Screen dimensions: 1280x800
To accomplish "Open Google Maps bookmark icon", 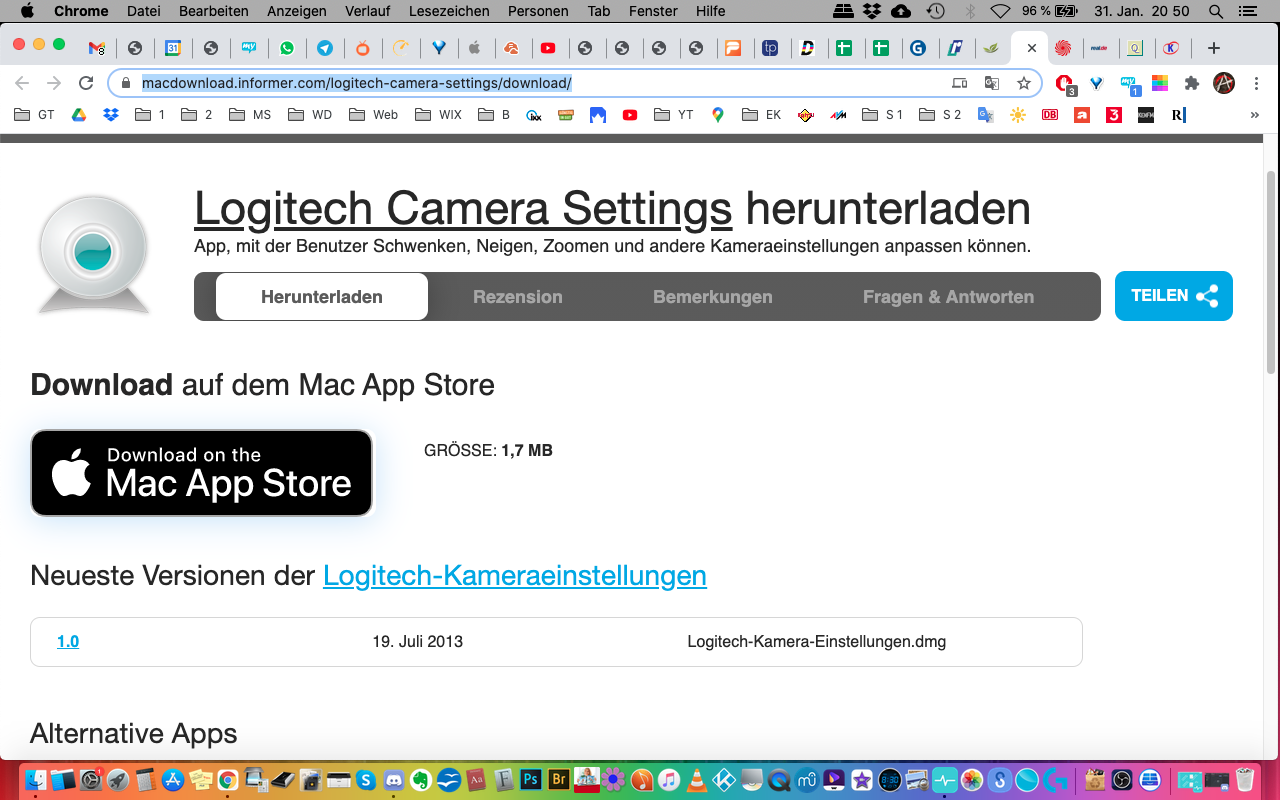I will (717, 115).
